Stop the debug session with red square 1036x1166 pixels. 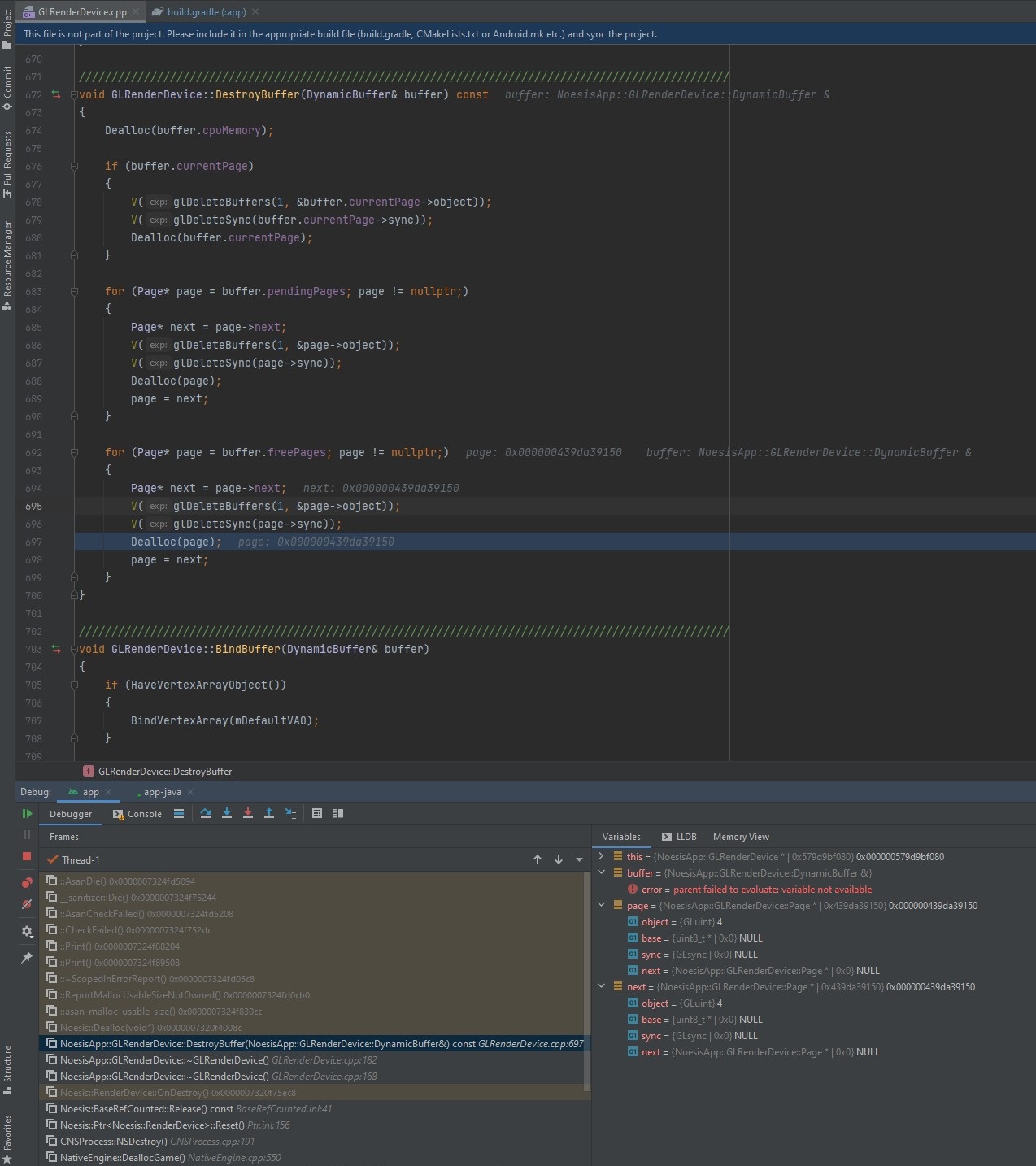click(x=27, y=856)
